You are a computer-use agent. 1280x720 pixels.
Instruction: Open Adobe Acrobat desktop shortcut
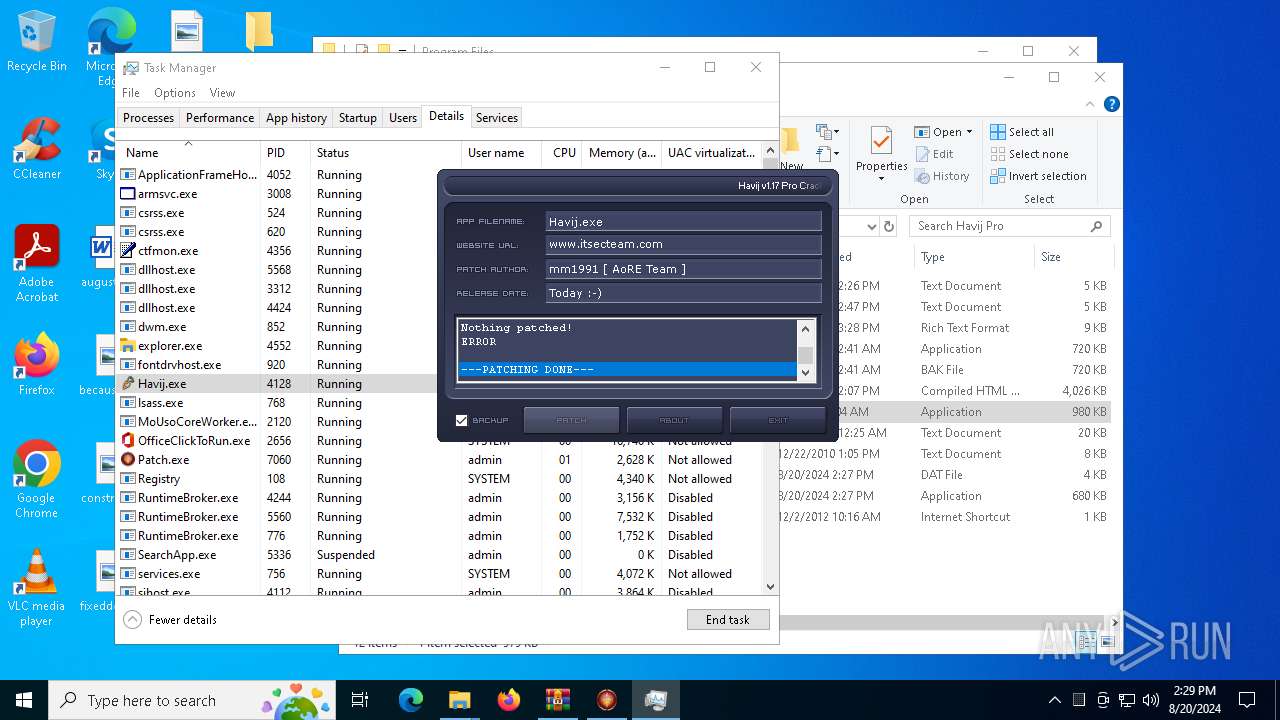pyautogui.click(x=37, y=263)
